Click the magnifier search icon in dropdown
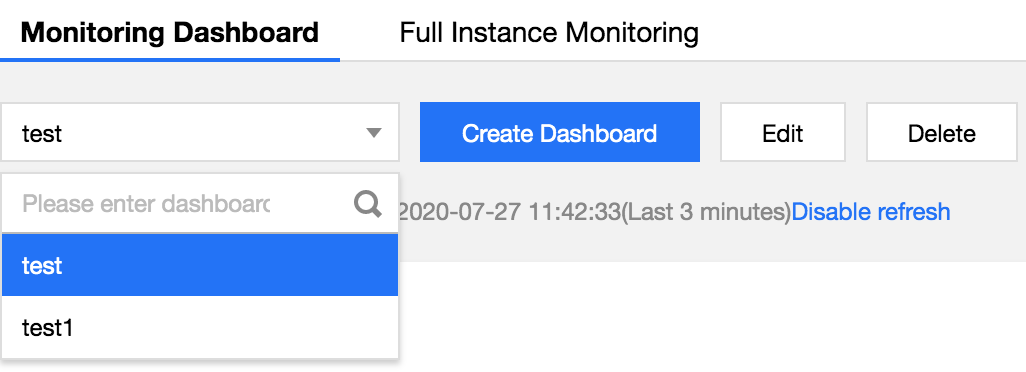 pos(368,204)
